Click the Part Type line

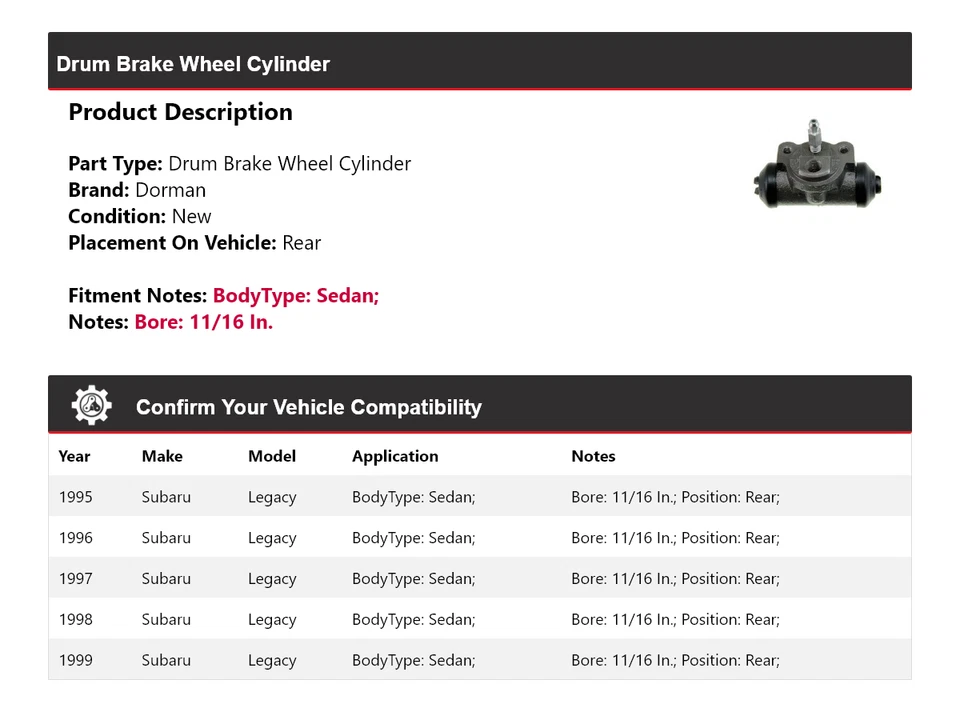[239, 164]
